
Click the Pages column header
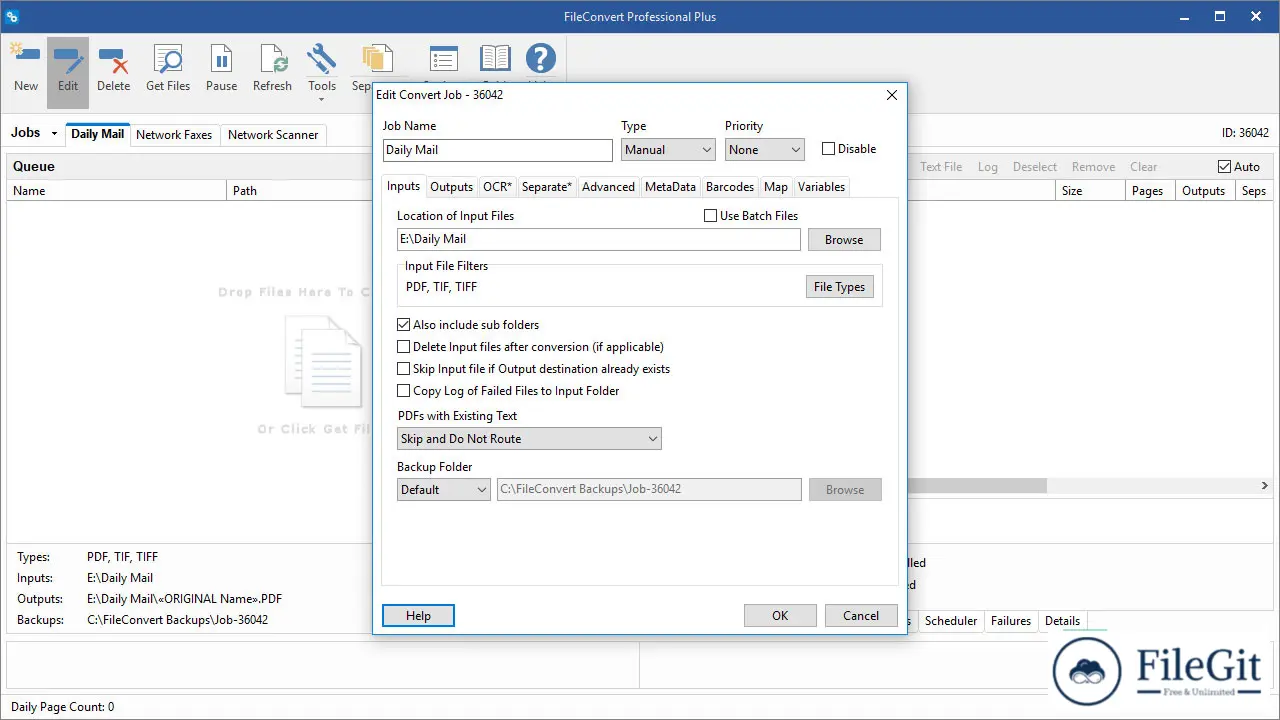pyautogui.click(x=1148, y=191)
